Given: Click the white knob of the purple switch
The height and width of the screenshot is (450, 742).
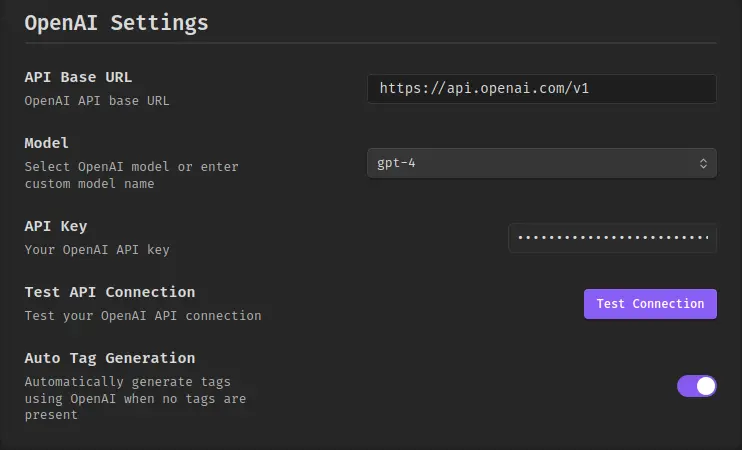Looking at the screenshot, I should point(706,386).
